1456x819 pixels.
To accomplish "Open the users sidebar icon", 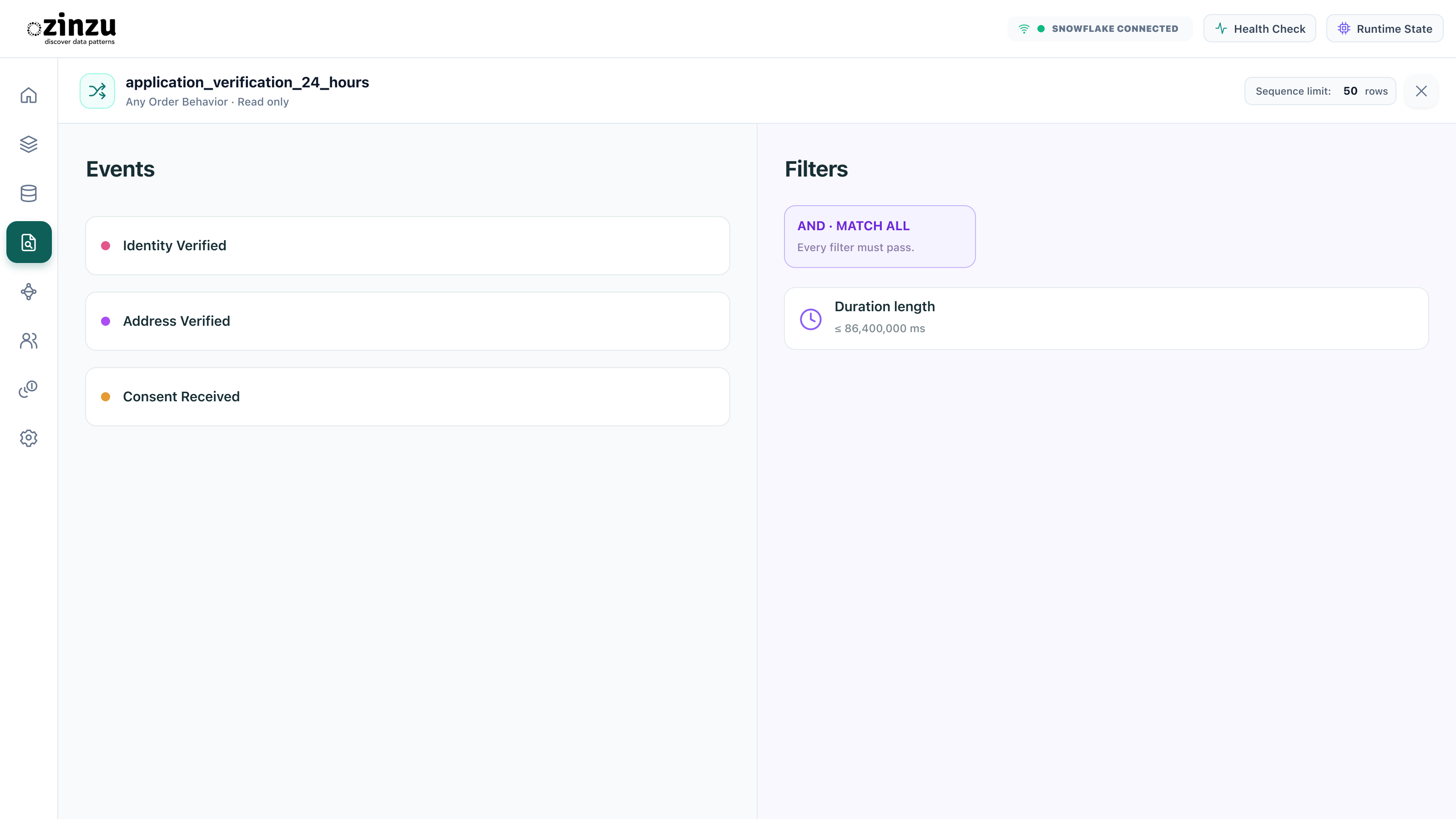I will point(28,340).
